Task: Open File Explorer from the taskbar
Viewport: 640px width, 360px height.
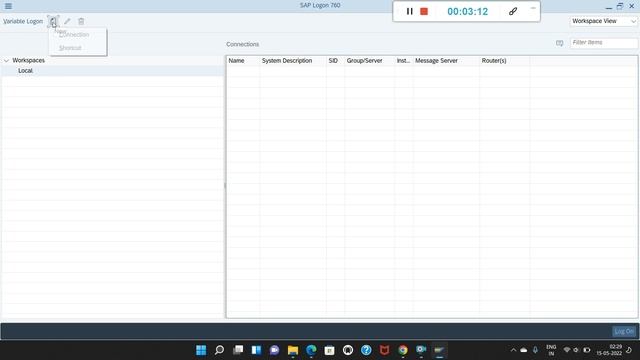Action: tap(293, 350)
